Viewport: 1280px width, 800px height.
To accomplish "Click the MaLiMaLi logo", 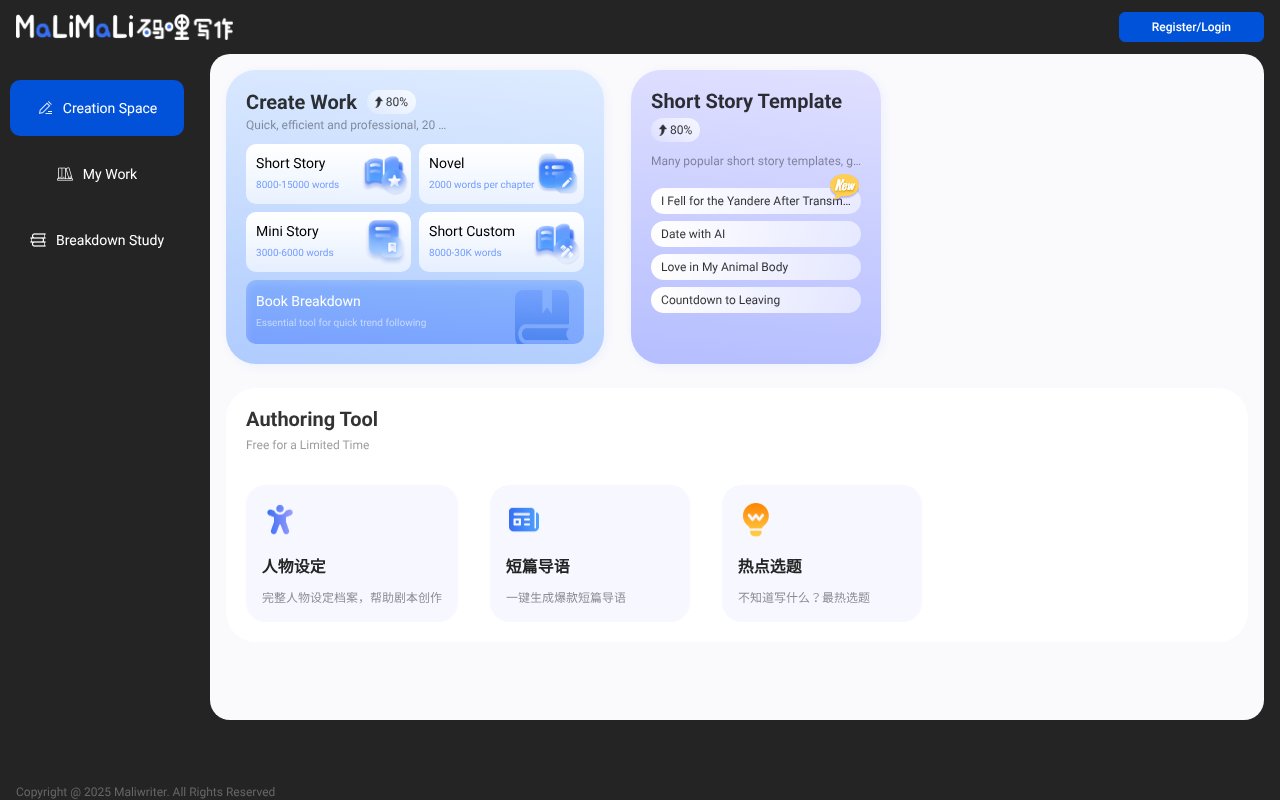I will [x=123, y=27].
